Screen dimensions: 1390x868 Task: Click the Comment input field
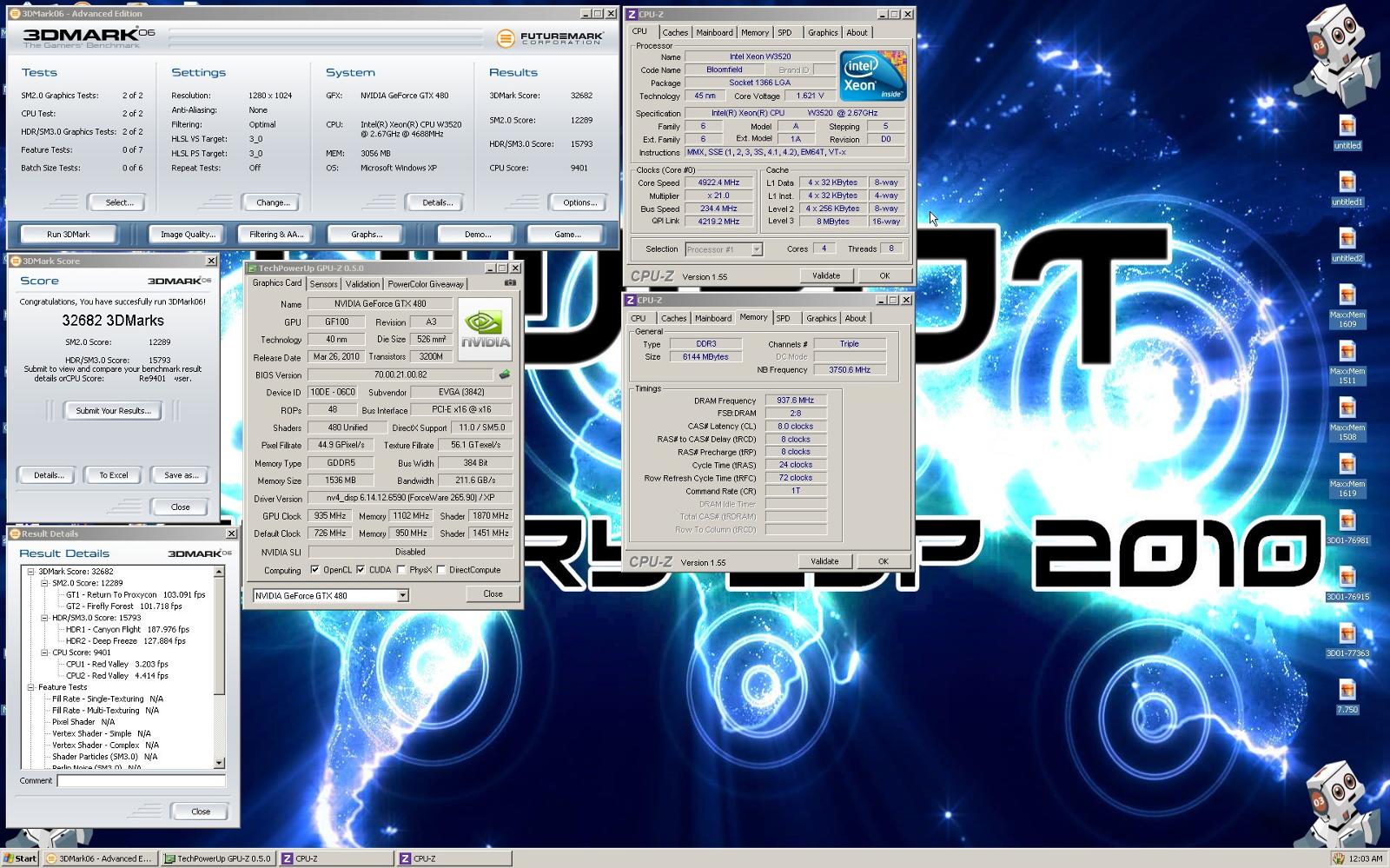(x=141, y=780)
